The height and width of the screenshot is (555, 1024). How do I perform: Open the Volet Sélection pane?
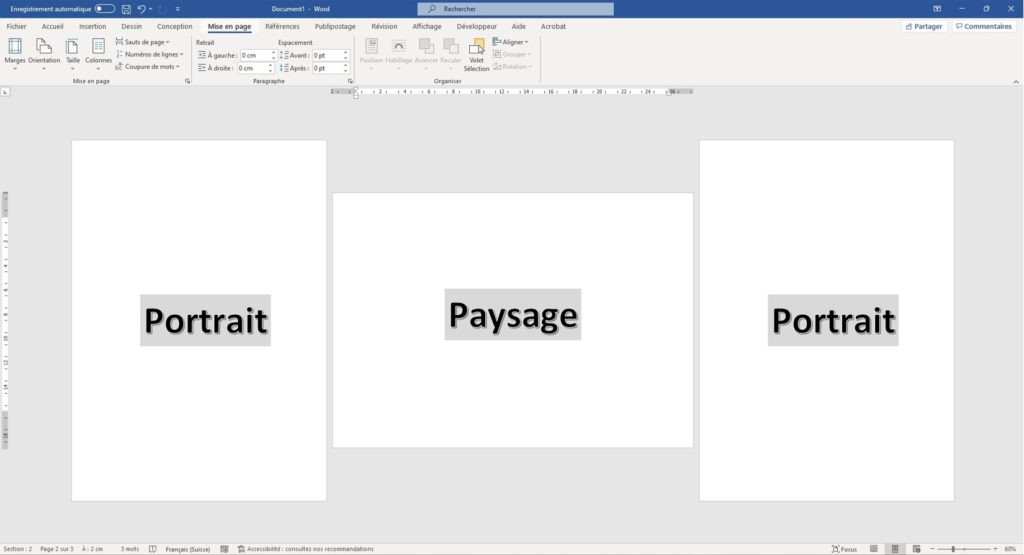point(476,55)
